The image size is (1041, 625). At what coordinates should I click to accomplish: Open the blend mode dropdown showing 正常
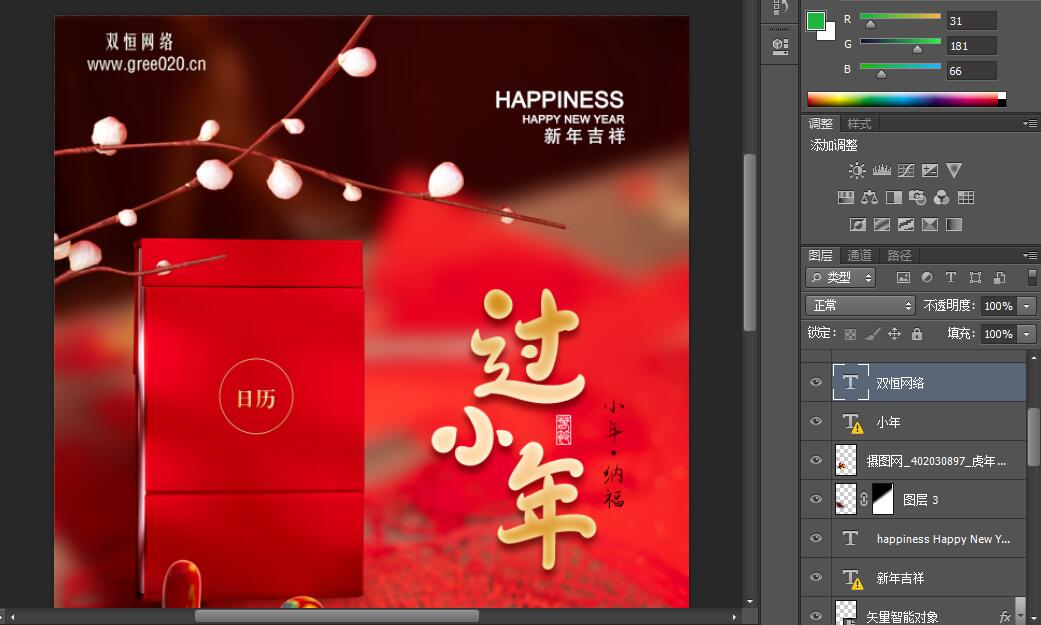(x=860, y=306)
